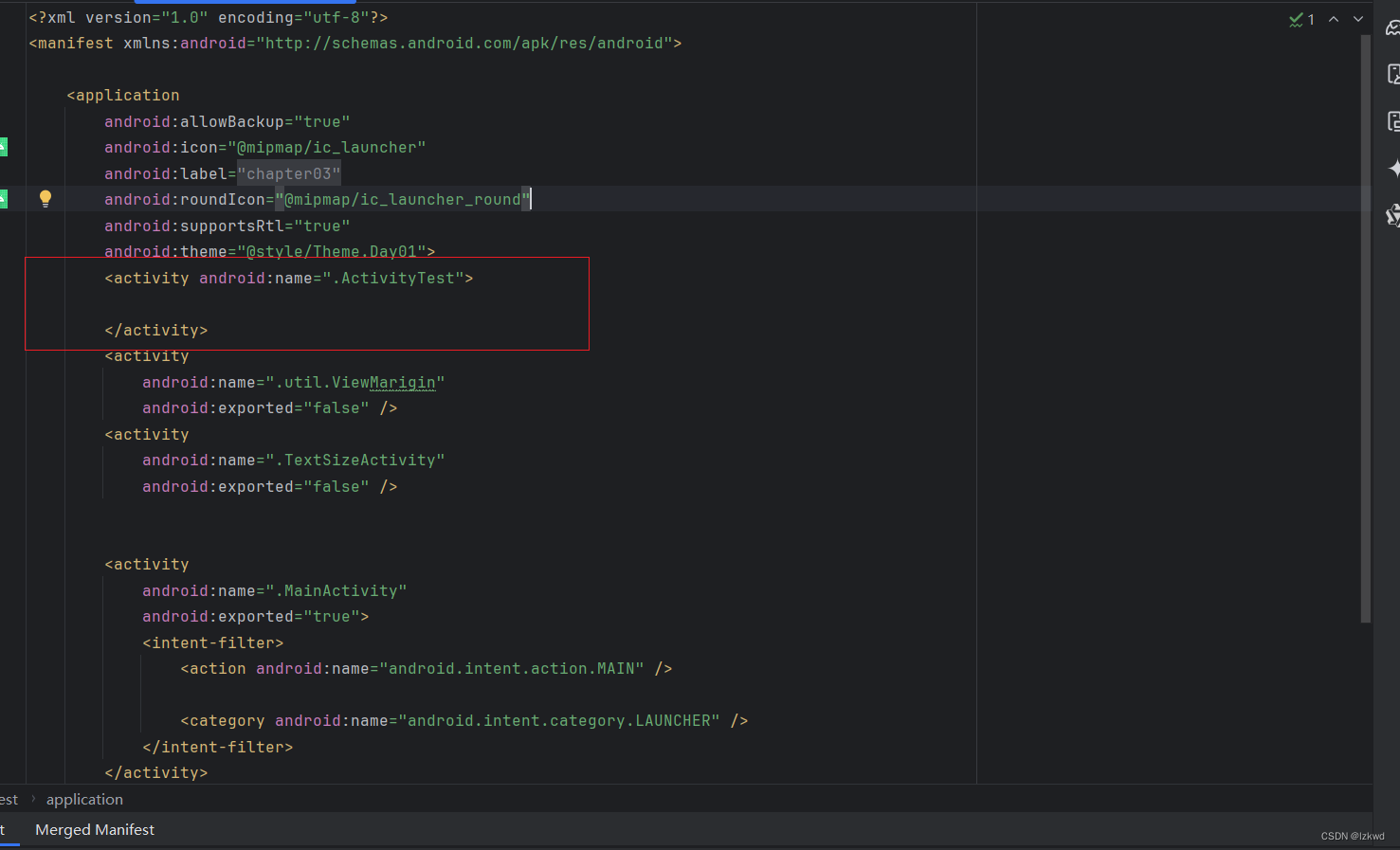Click 'application' in the breadcrumb bar
The image size is (1400, 850).
point(83,799)
